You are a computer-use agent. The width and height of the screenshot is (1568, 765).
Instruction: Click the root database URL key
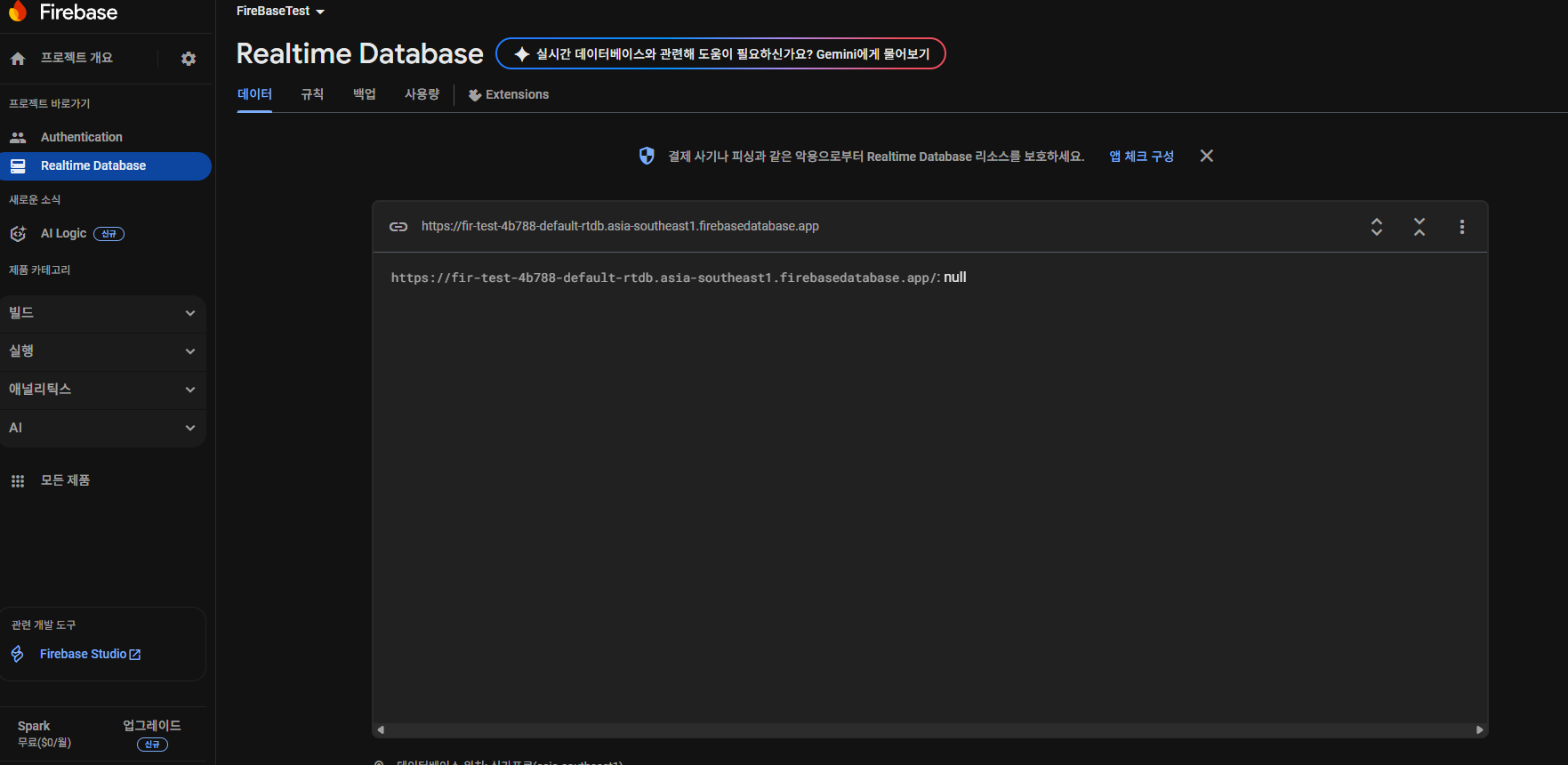pyautogui.click(x=663, y=278)
